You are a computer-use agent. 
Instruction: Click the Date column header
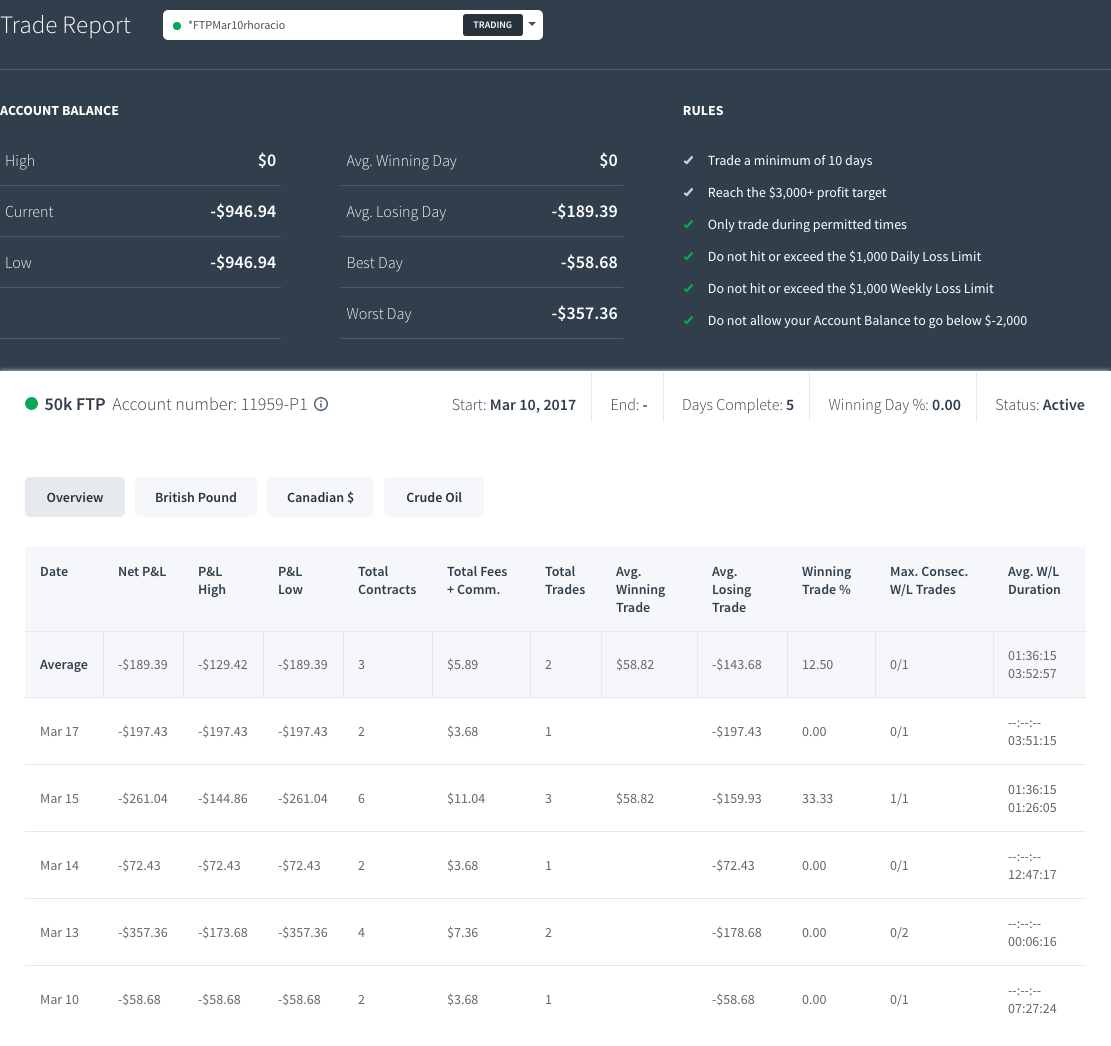pyautogui.click(x=54, y=571)
